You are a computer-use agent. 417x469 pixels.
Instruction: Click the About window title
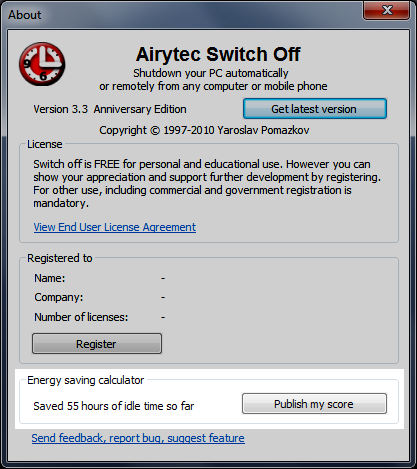tap(25, 15)
